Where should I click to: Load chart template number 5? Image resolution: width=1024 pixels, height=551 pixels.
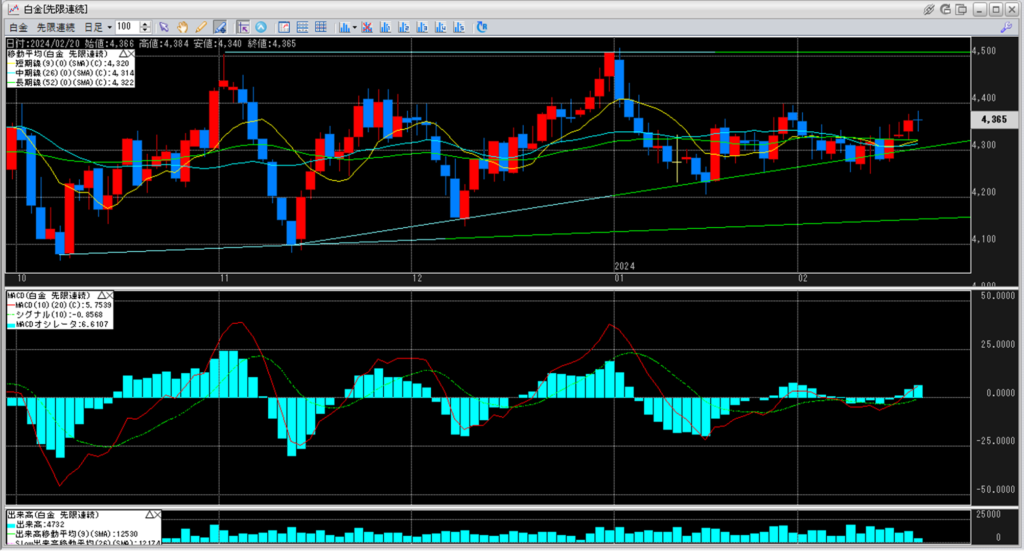tap(458, 27)
